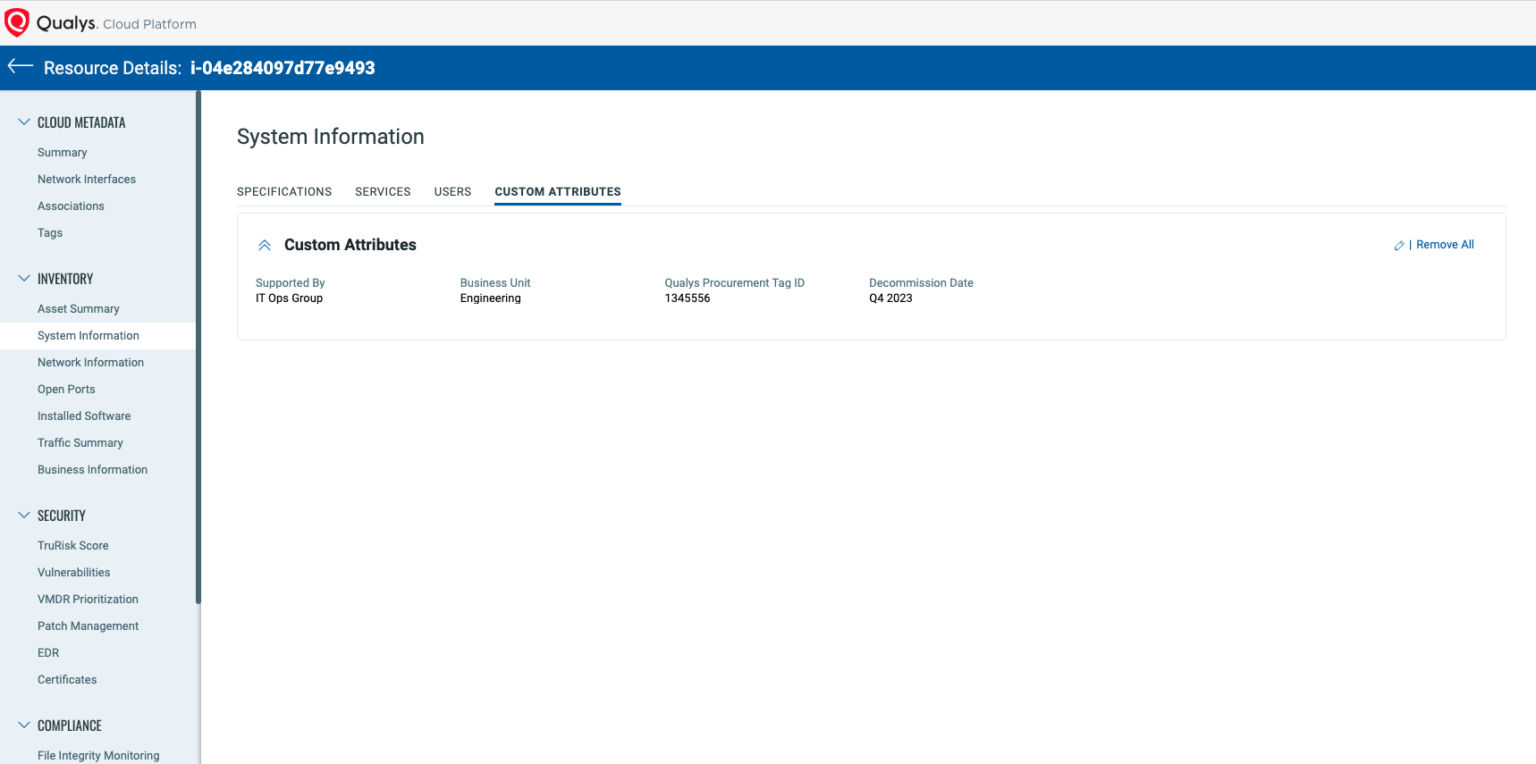
Task: Switch to the SERVICES tab
Action: point(382,191)
